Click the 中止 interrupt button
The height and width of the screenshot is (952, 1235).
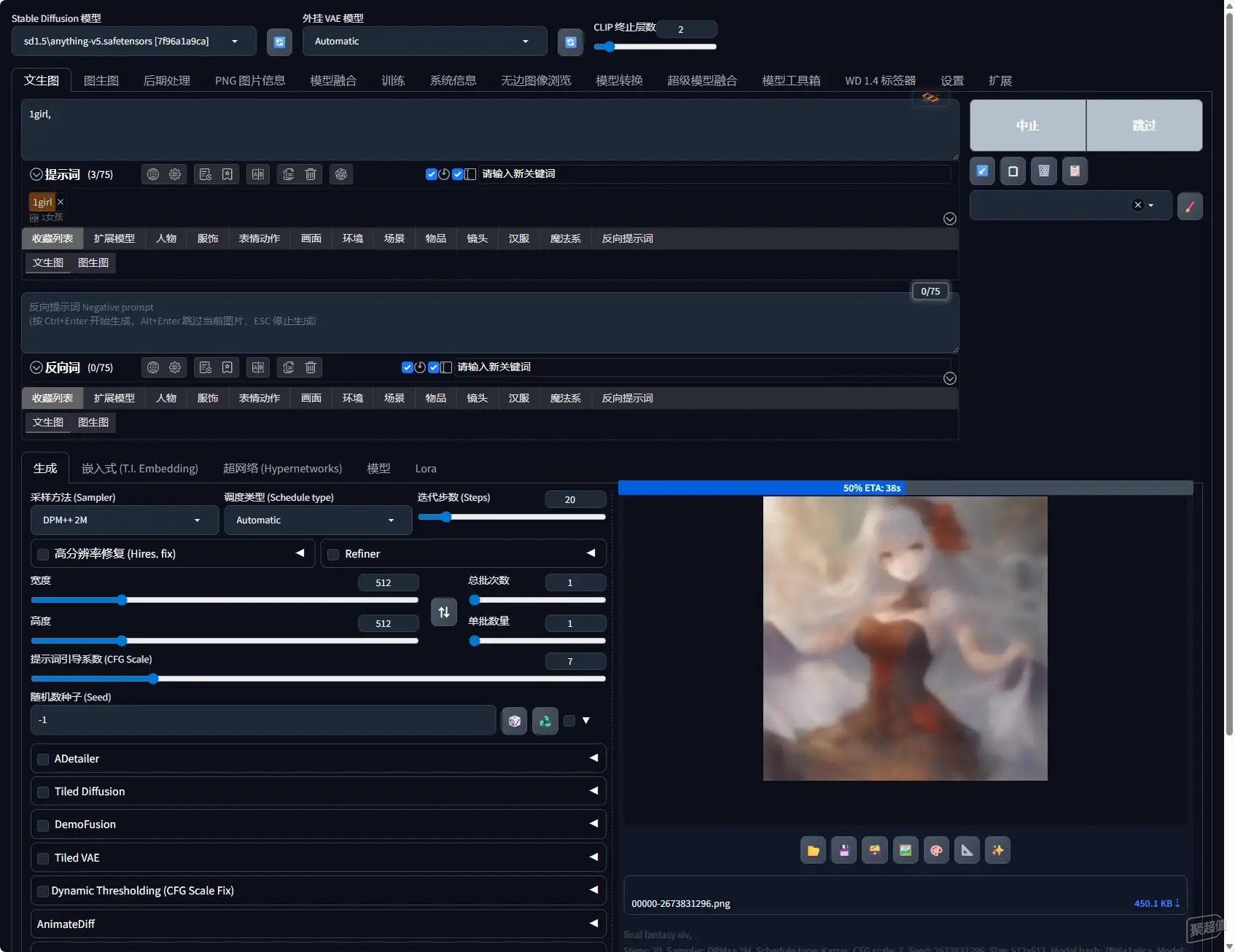(x=1028, y=125)
